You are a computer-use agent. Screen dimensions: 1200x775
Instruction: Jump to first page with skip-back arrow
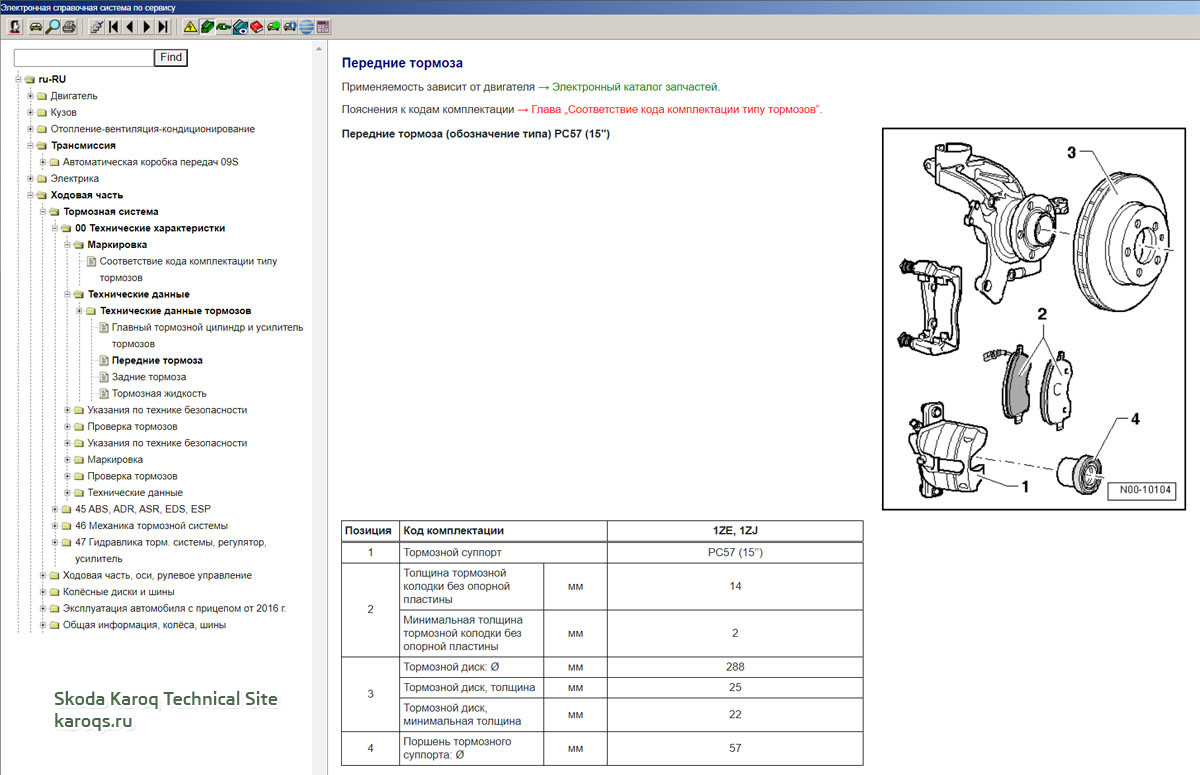tap(114, 27)
